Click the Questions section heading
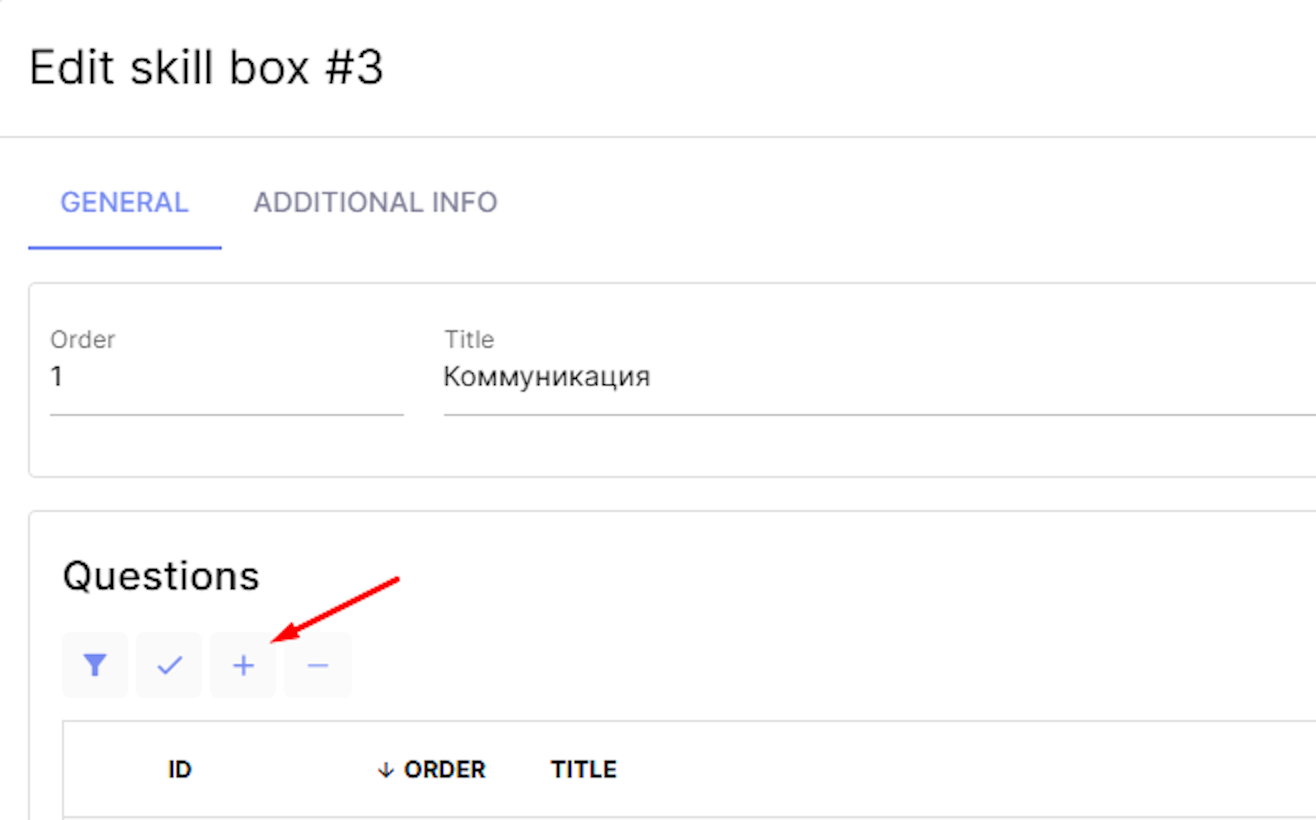This screenshot has height=820, width=1316. coord(161,576)
